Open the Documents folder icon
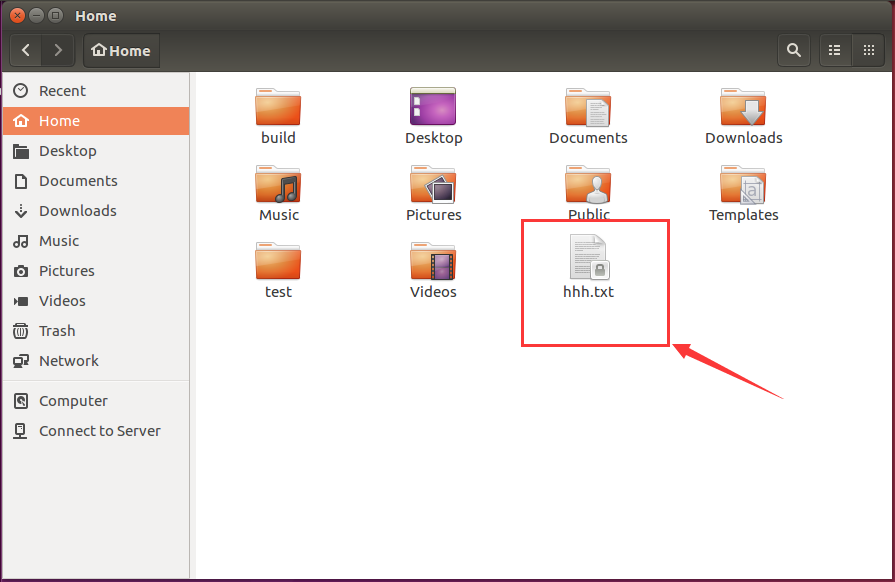The image size is (895, 582). tap(588, 107)
